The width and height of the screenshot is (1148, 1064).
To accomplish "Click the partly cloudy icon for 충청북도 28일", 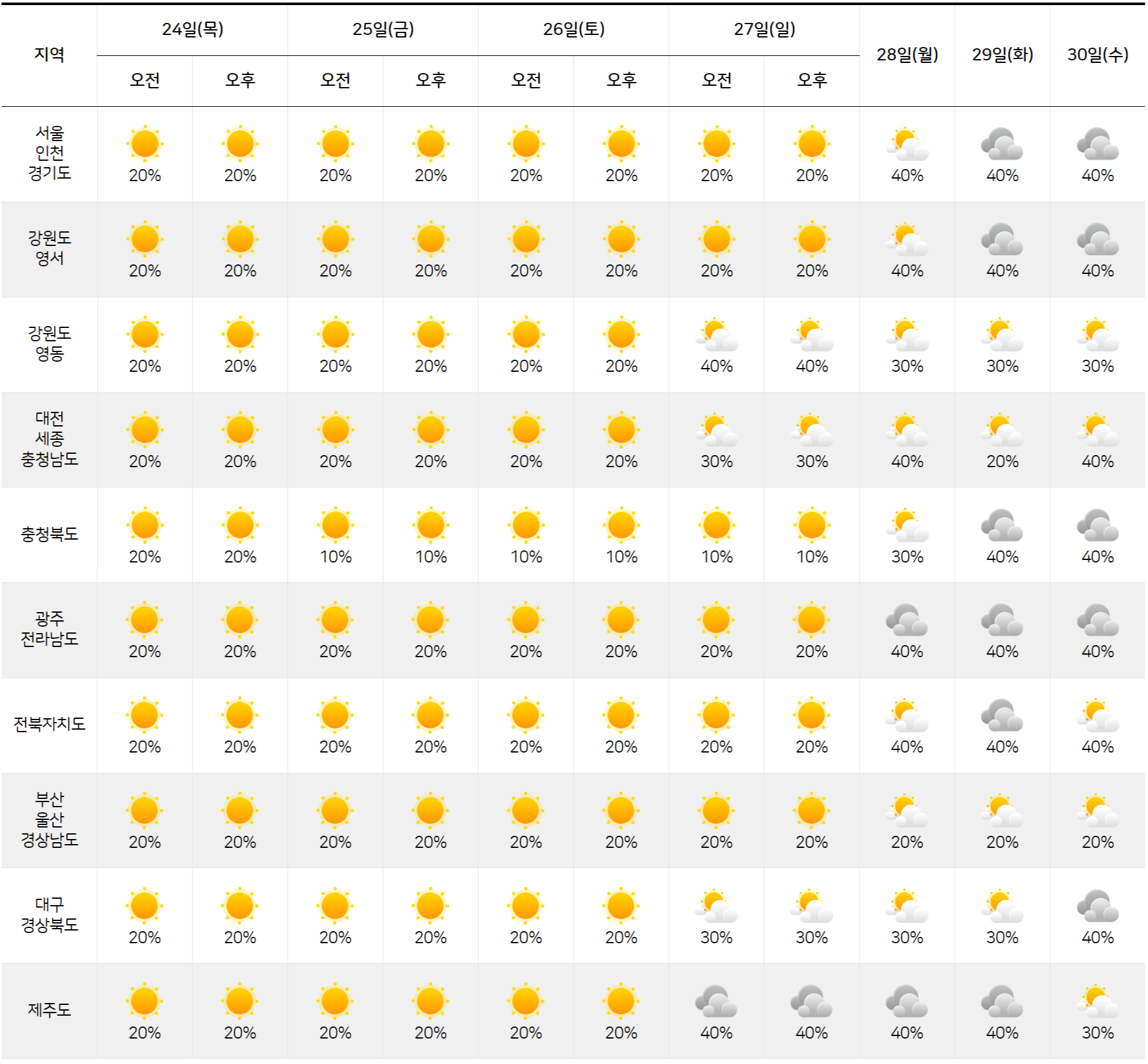I will 907,526.
